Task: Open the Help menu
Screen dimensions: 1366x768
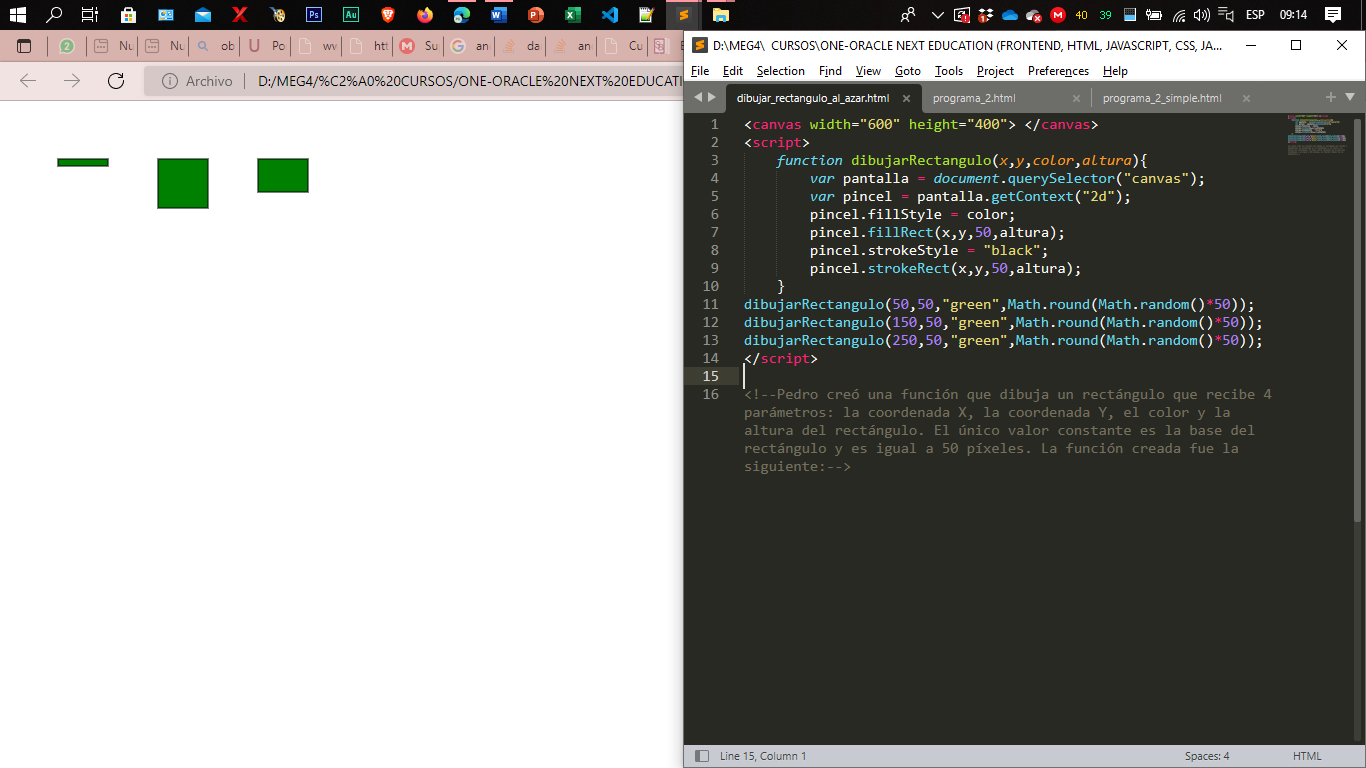Action: coord(1115,71)
